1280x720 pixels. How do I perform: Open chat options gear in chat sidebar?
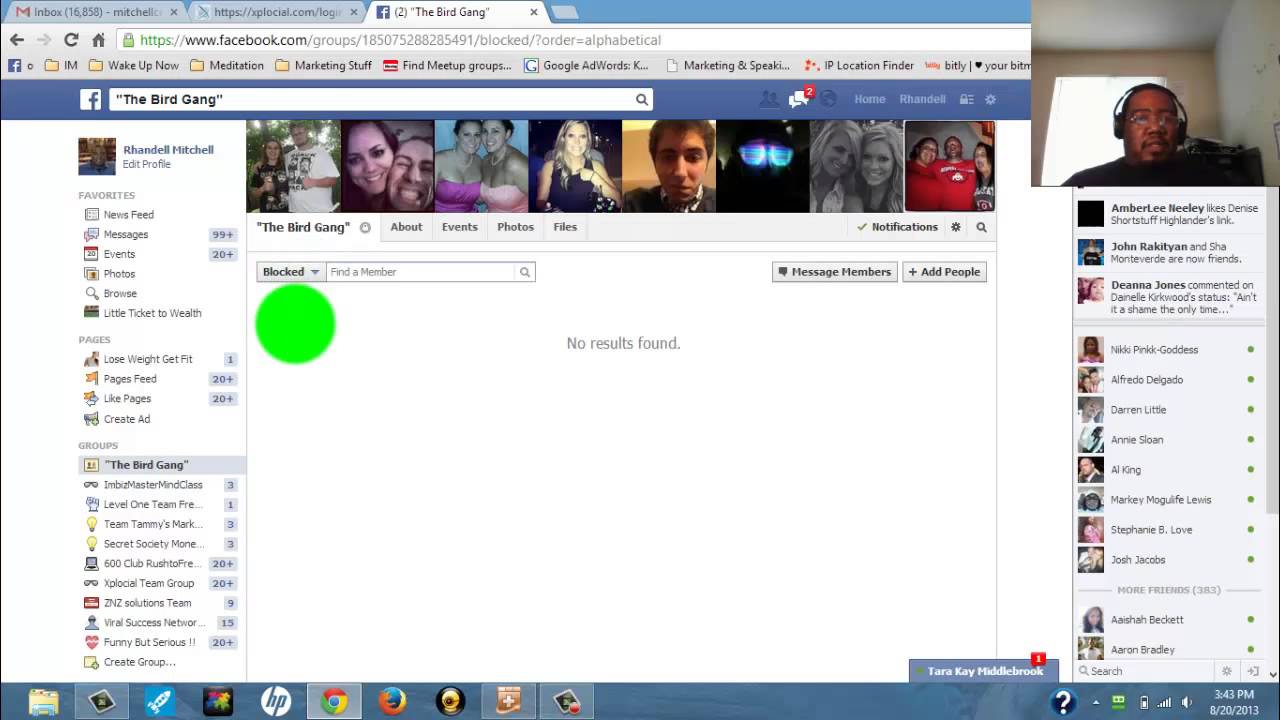point(1227,671)
